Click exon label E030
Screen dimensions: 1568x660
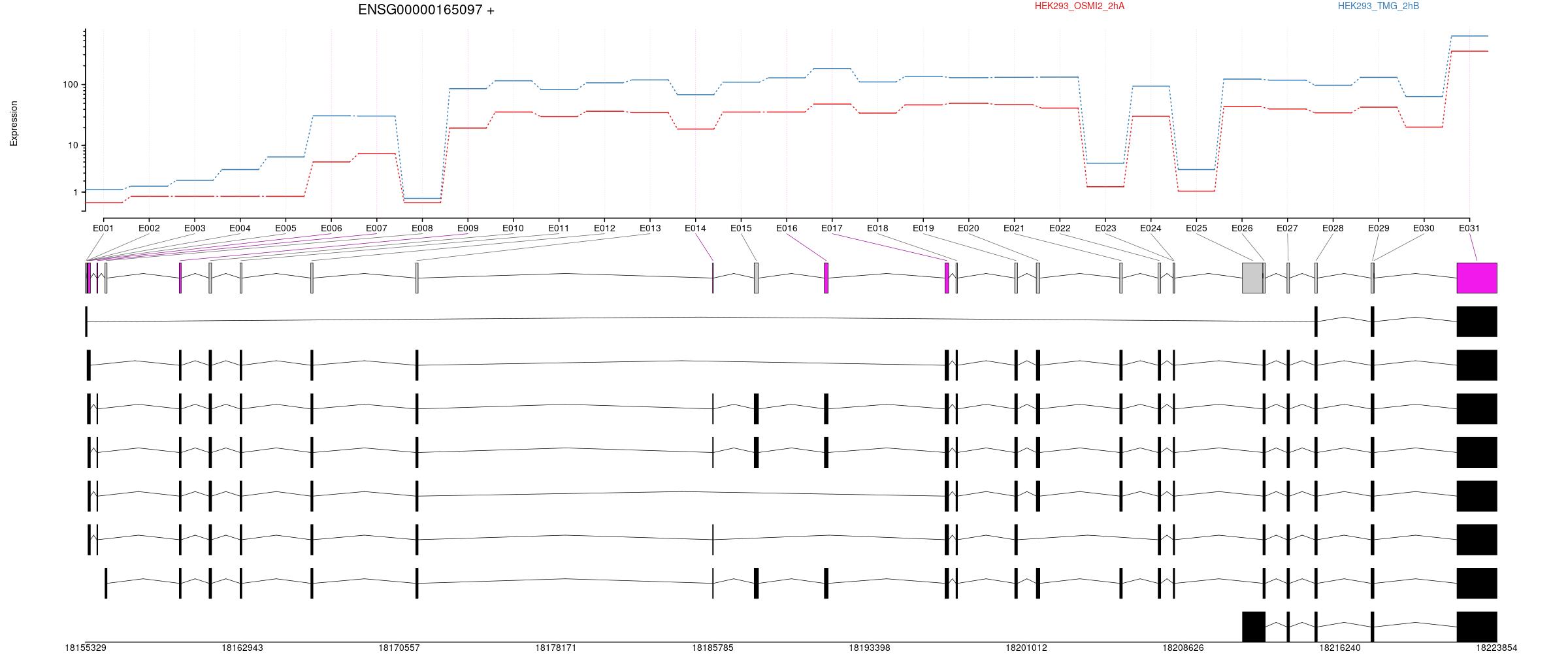pyautogui.click(x=1424, y=228)
